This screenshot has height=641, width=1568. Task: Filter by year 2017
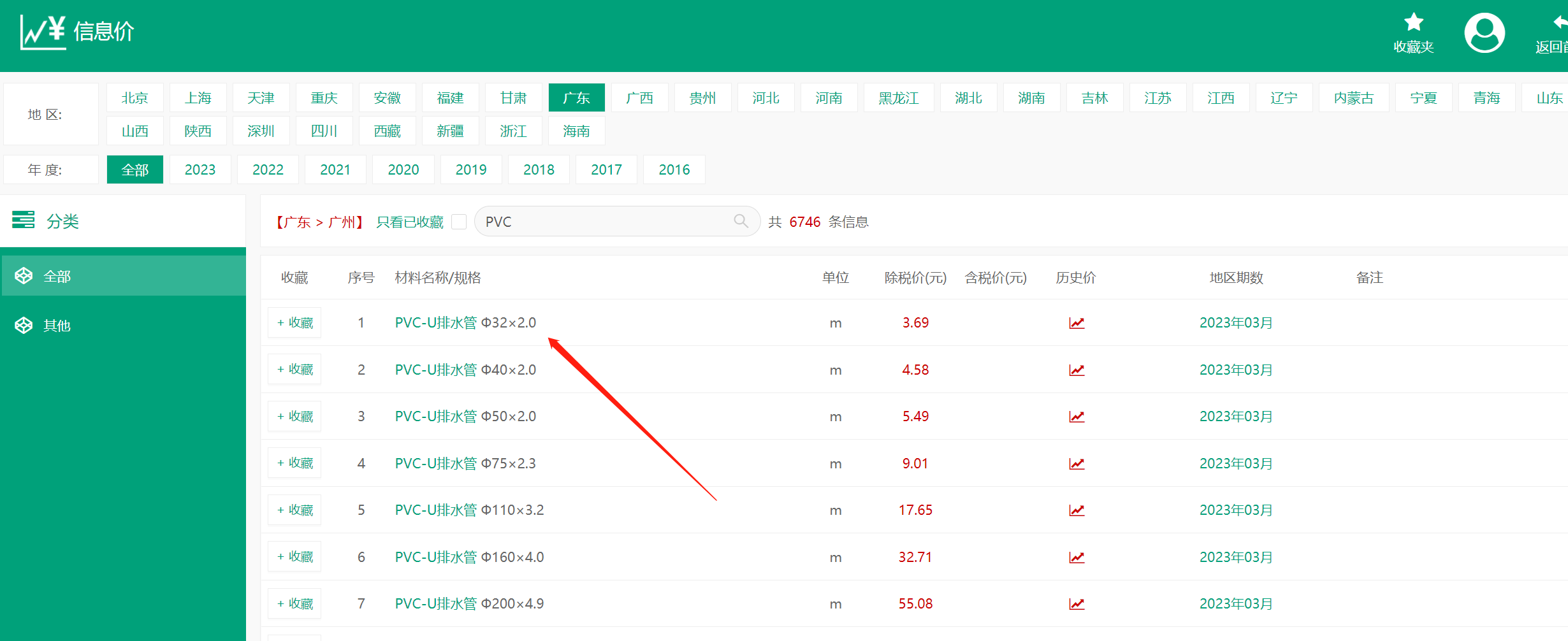606,169
